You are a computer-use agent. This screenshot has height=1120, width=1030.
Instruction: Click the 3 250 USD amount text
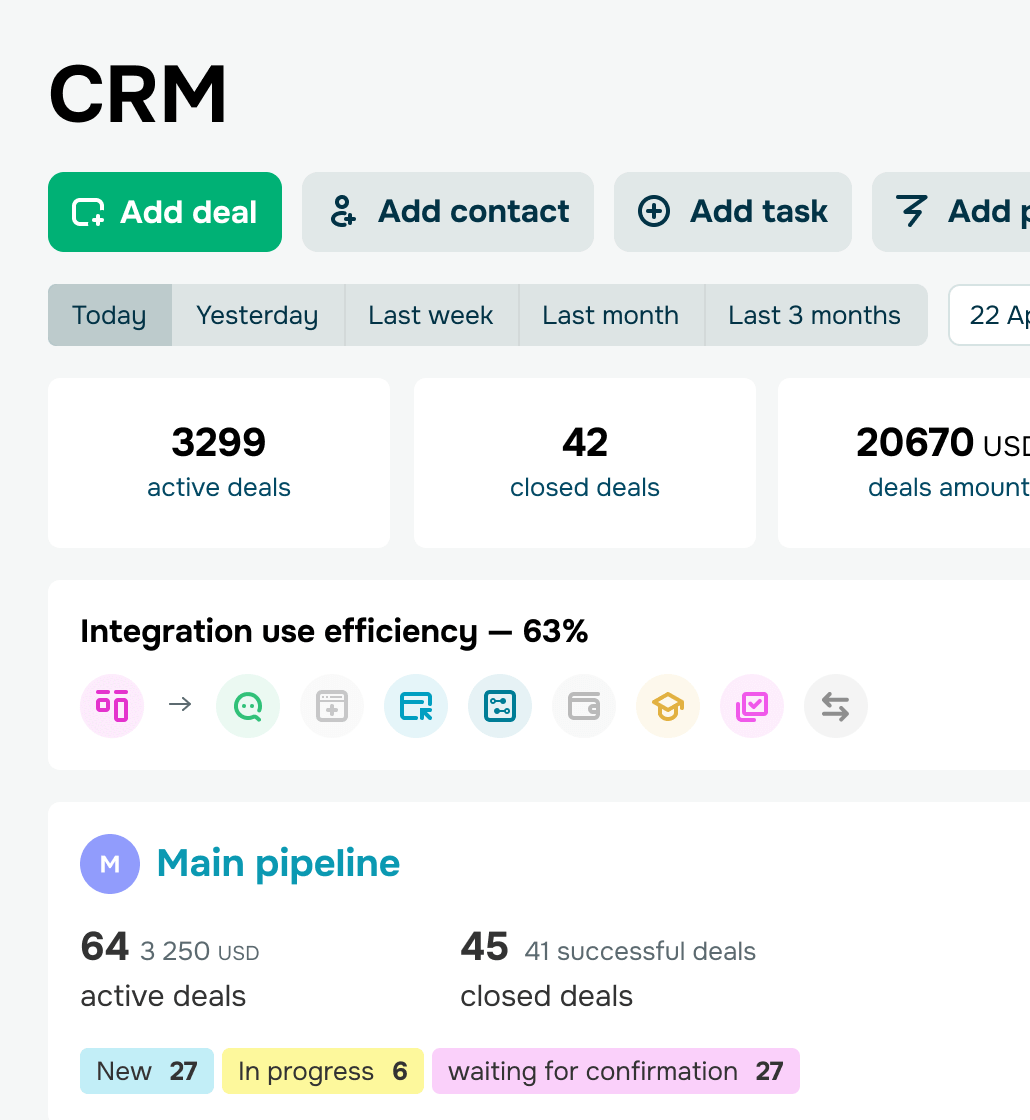pos(200,951)
